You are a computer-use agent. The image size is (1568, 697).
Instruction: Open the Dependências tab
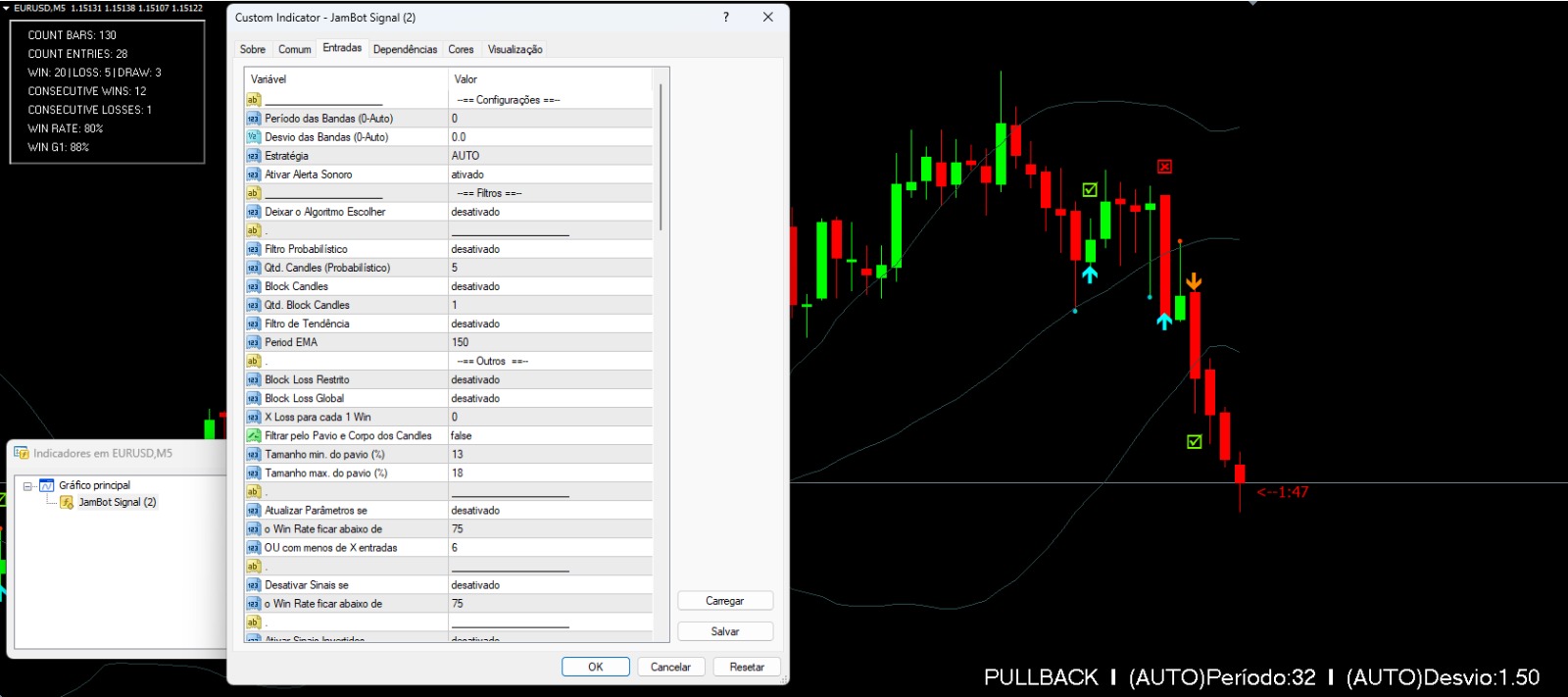405,49
